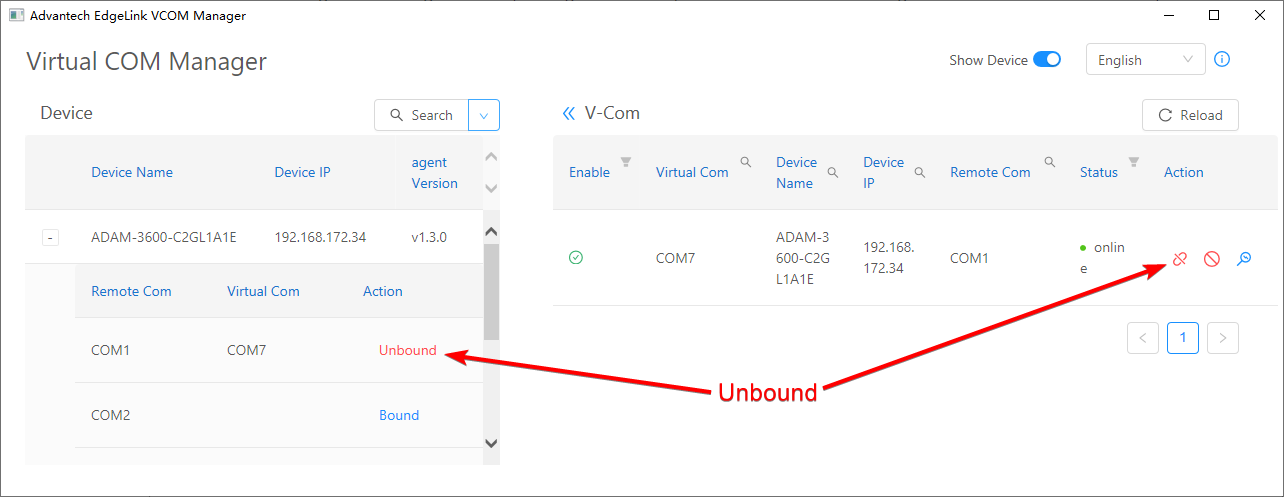Click the Virtual Com column search icon
This screenshot has height=497, width=1284.
point(746,162)
